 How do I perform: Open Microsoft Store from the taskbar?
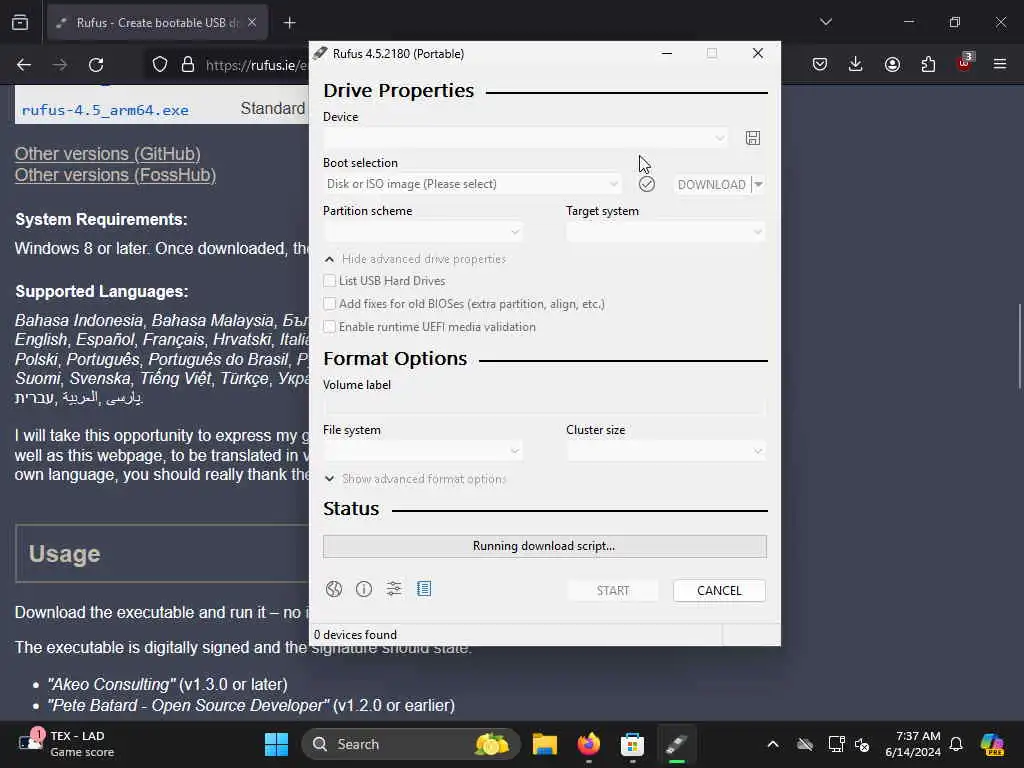click(x=632, y=744)
